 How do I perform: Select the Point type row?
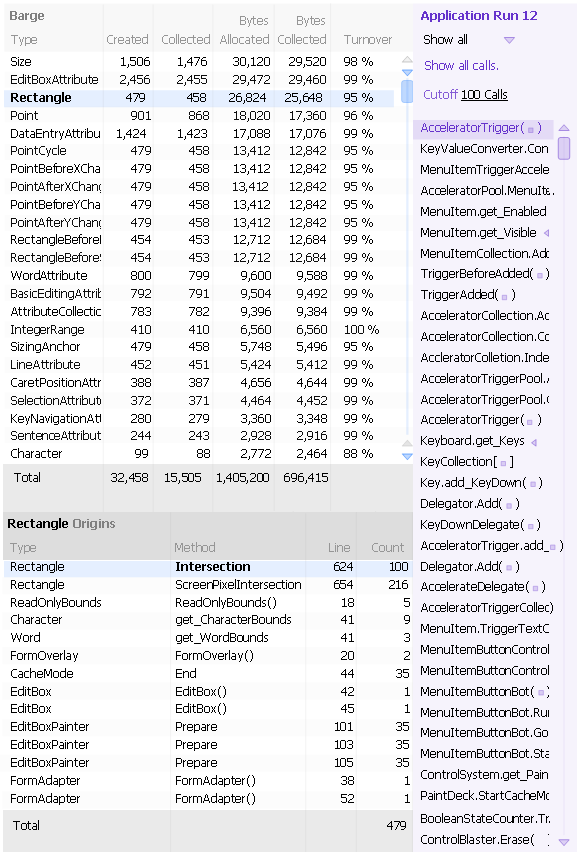199,116
